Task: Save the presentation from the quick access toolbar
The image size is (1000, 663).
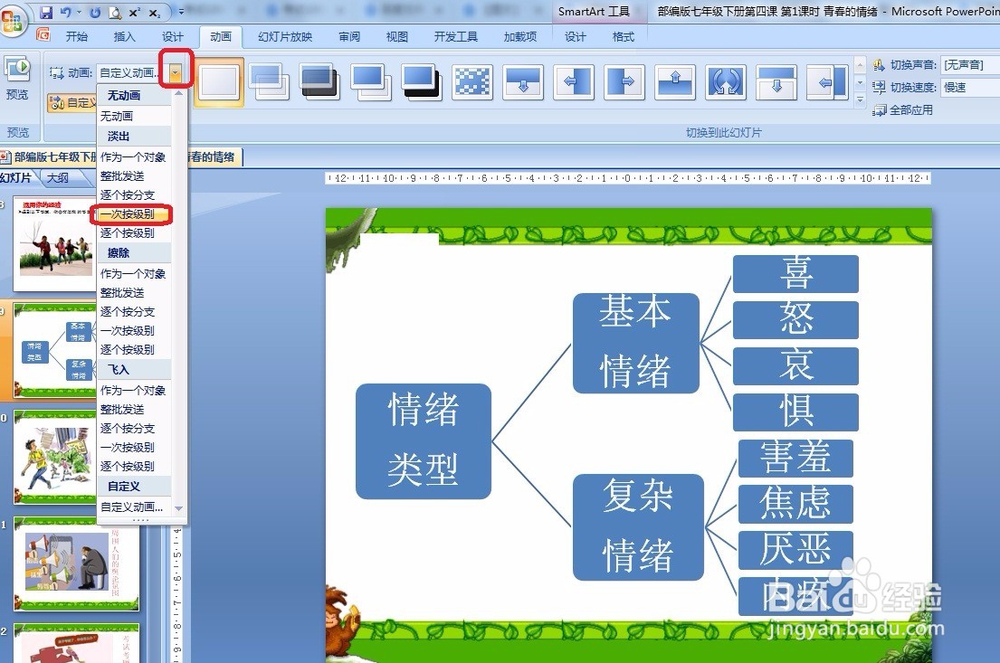Action: tap(46, 12)
